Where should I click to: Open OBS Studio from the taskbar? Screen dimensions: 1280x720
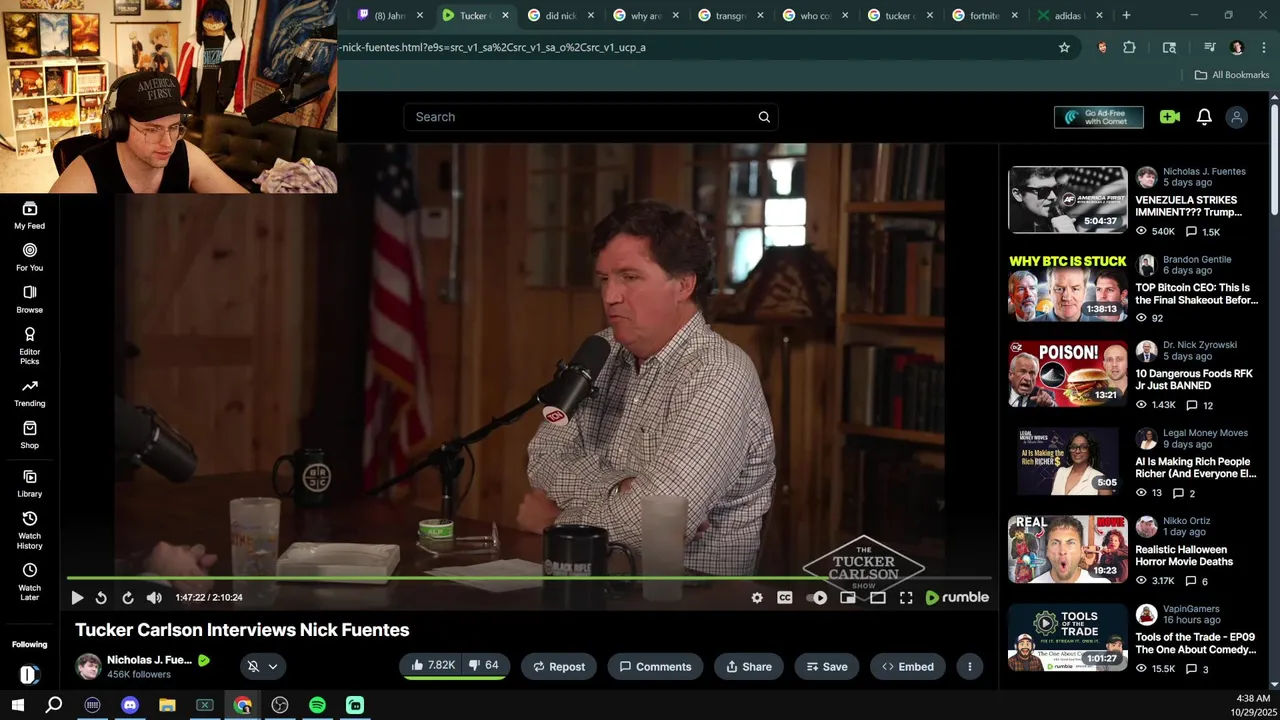[280, 705]
